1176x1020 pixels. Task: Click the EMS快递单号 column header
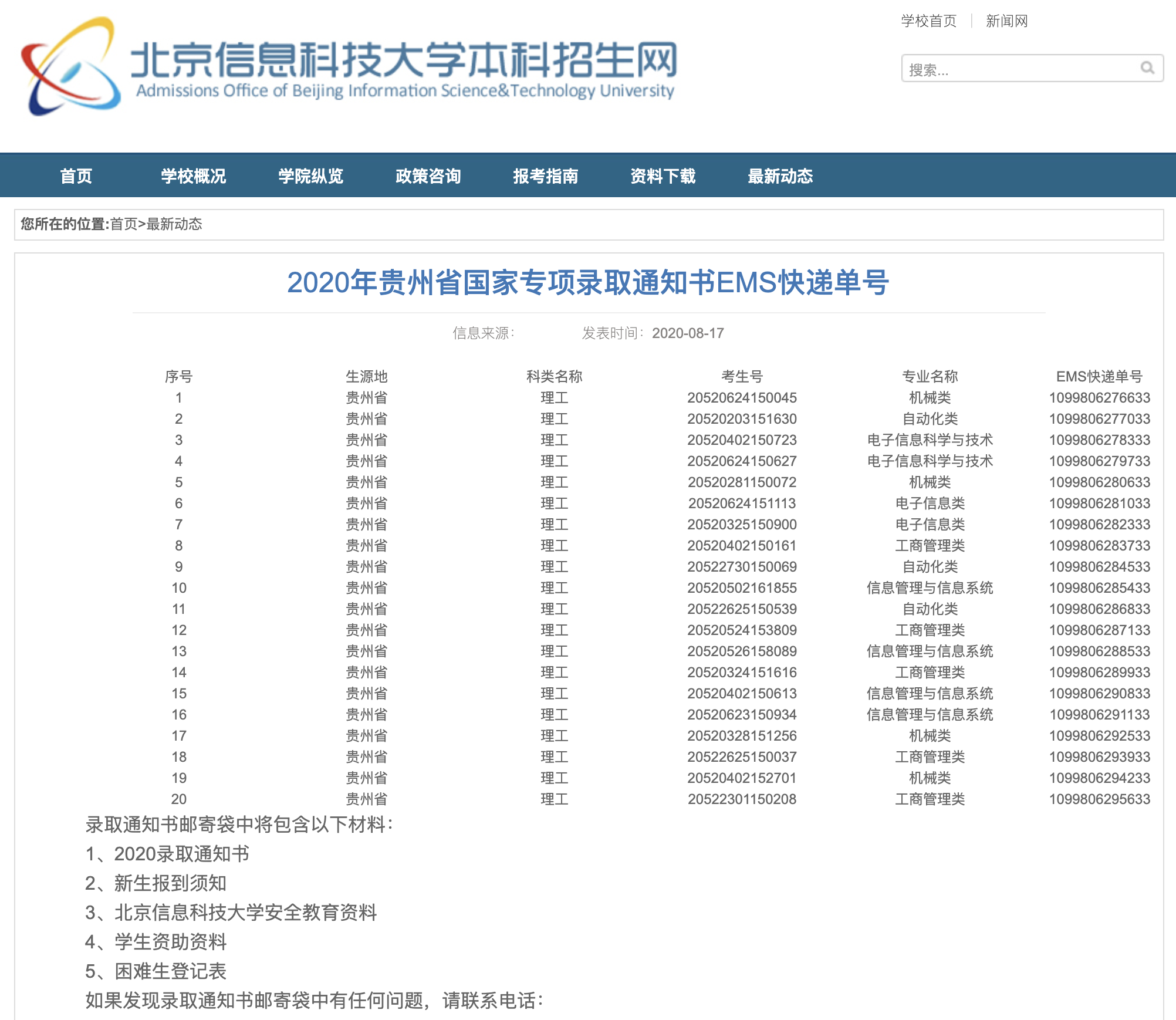pyautogui.click(x=1100, y=376)
